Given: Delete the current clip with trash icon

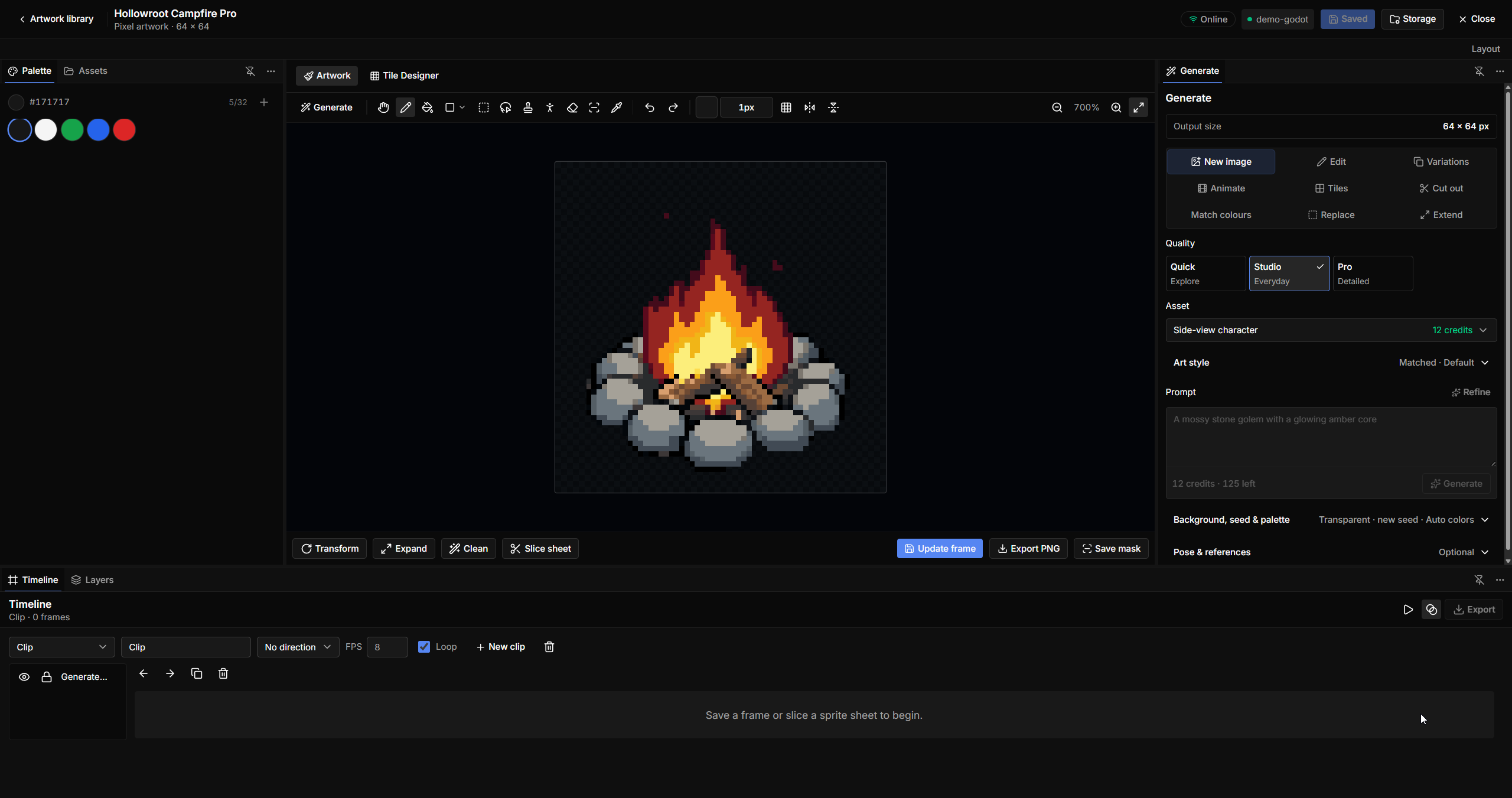Looking at the screenshot, I should click(x=549, y=647).
